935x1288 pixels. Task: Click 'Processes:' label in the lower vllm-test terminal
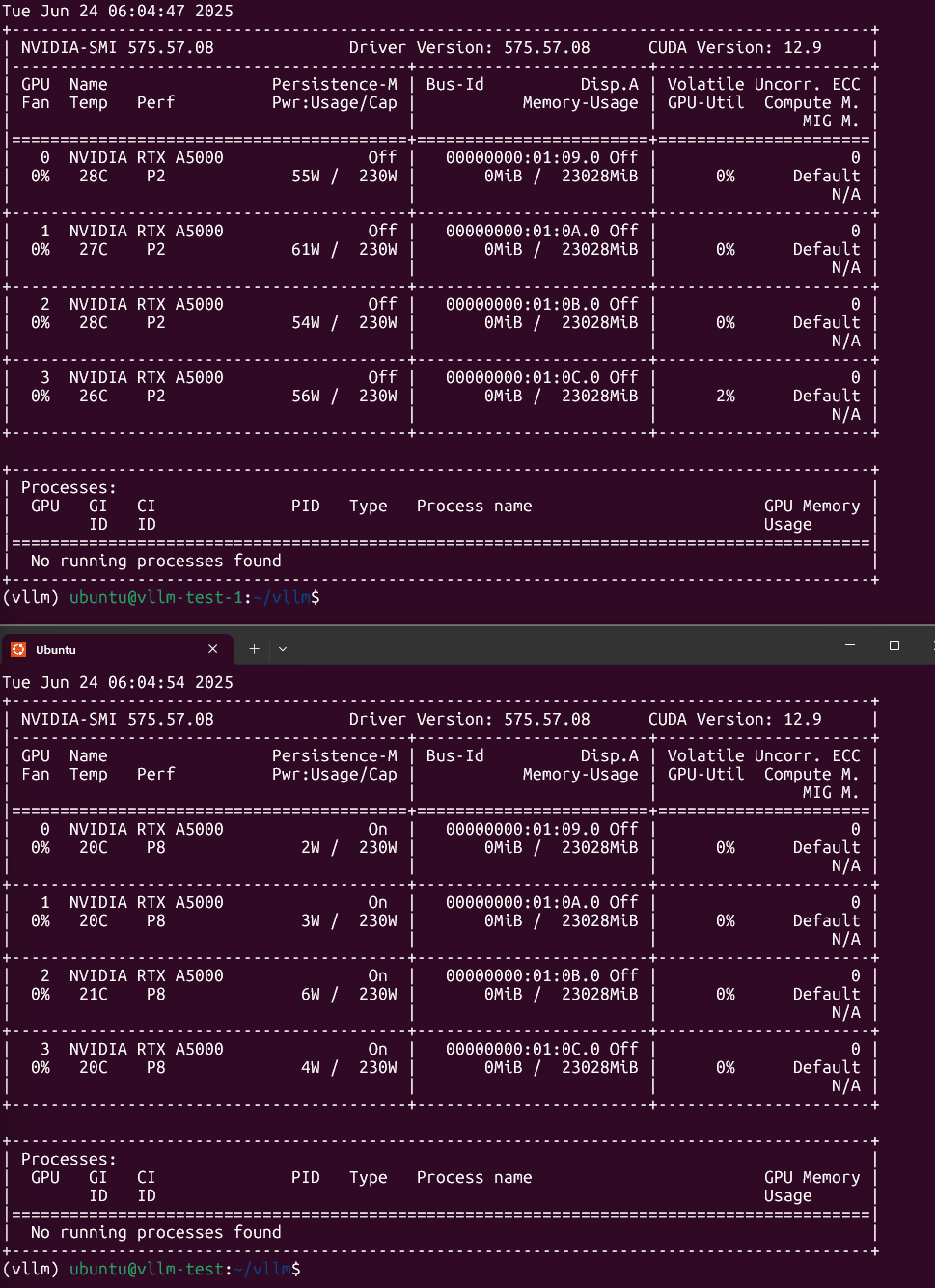(x=69, y=1159)
